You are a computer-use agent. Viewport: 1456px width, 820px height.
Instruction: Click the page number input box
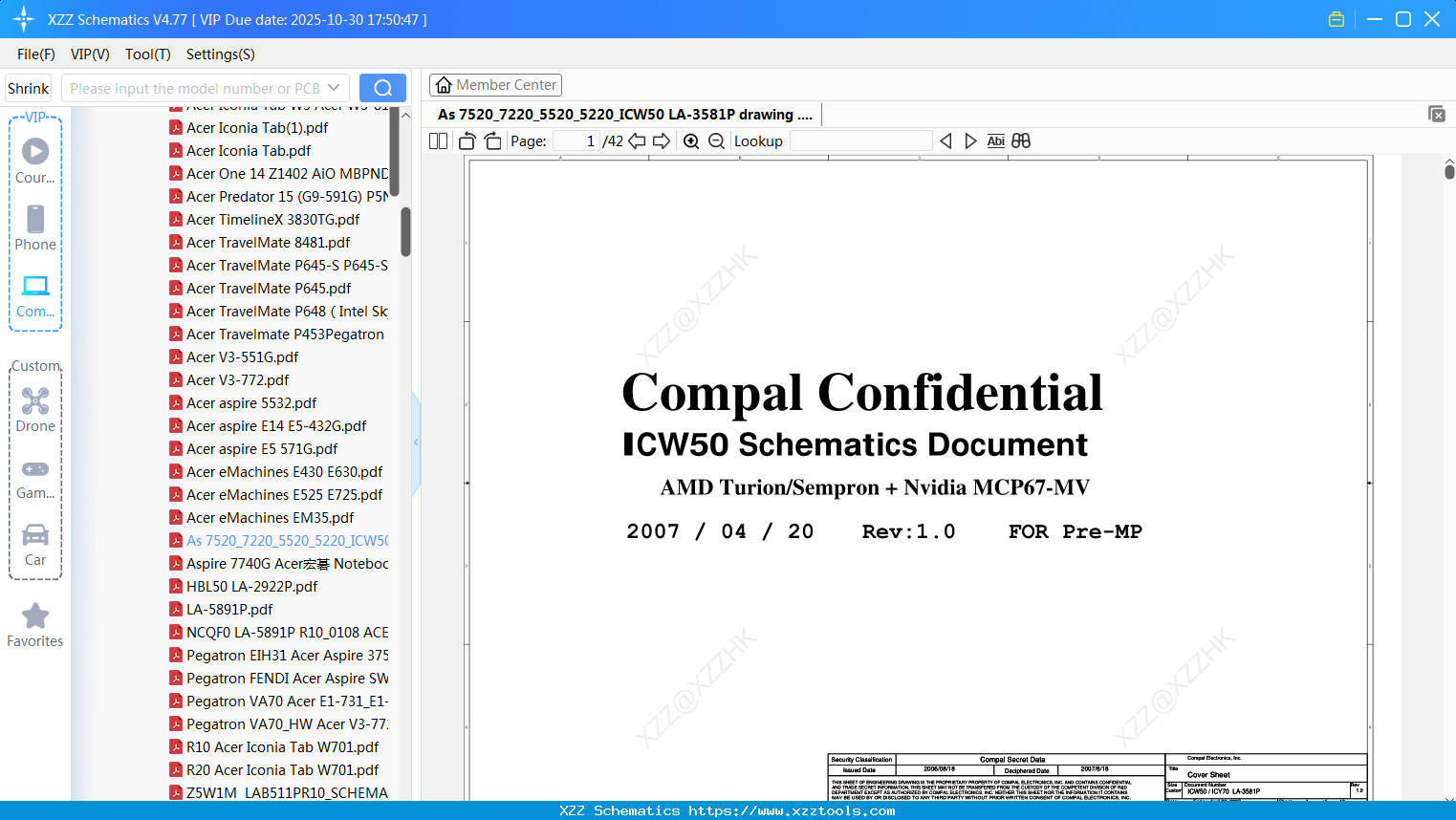576,141
